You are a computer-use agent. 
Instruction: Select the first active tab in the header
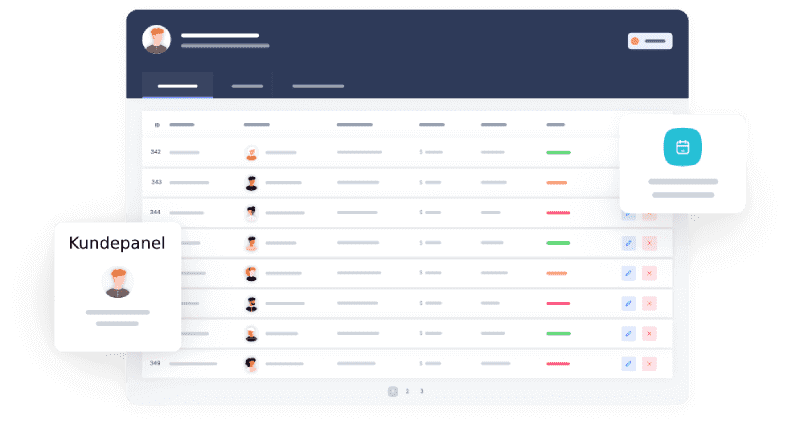177,86
